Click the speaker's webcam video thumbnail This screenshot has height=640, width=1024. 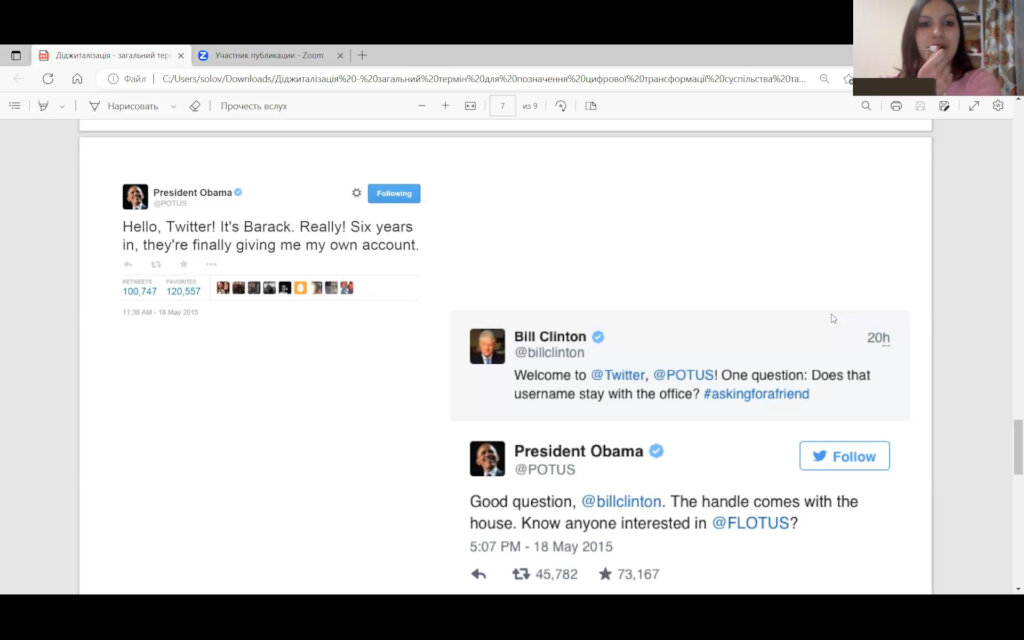[x=938, y=48]
